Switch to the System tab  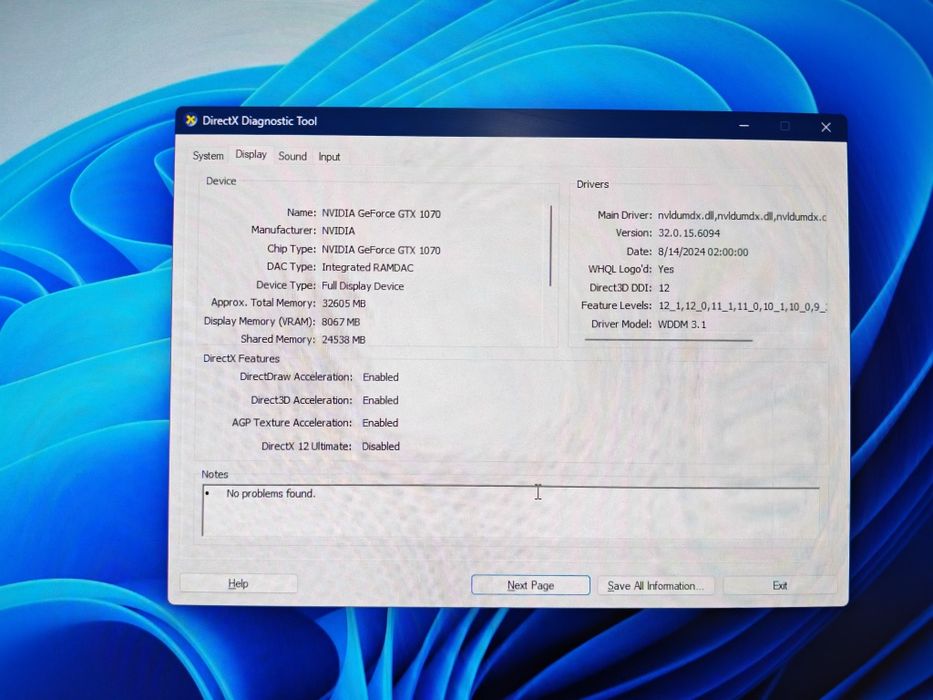coord(208,156)
